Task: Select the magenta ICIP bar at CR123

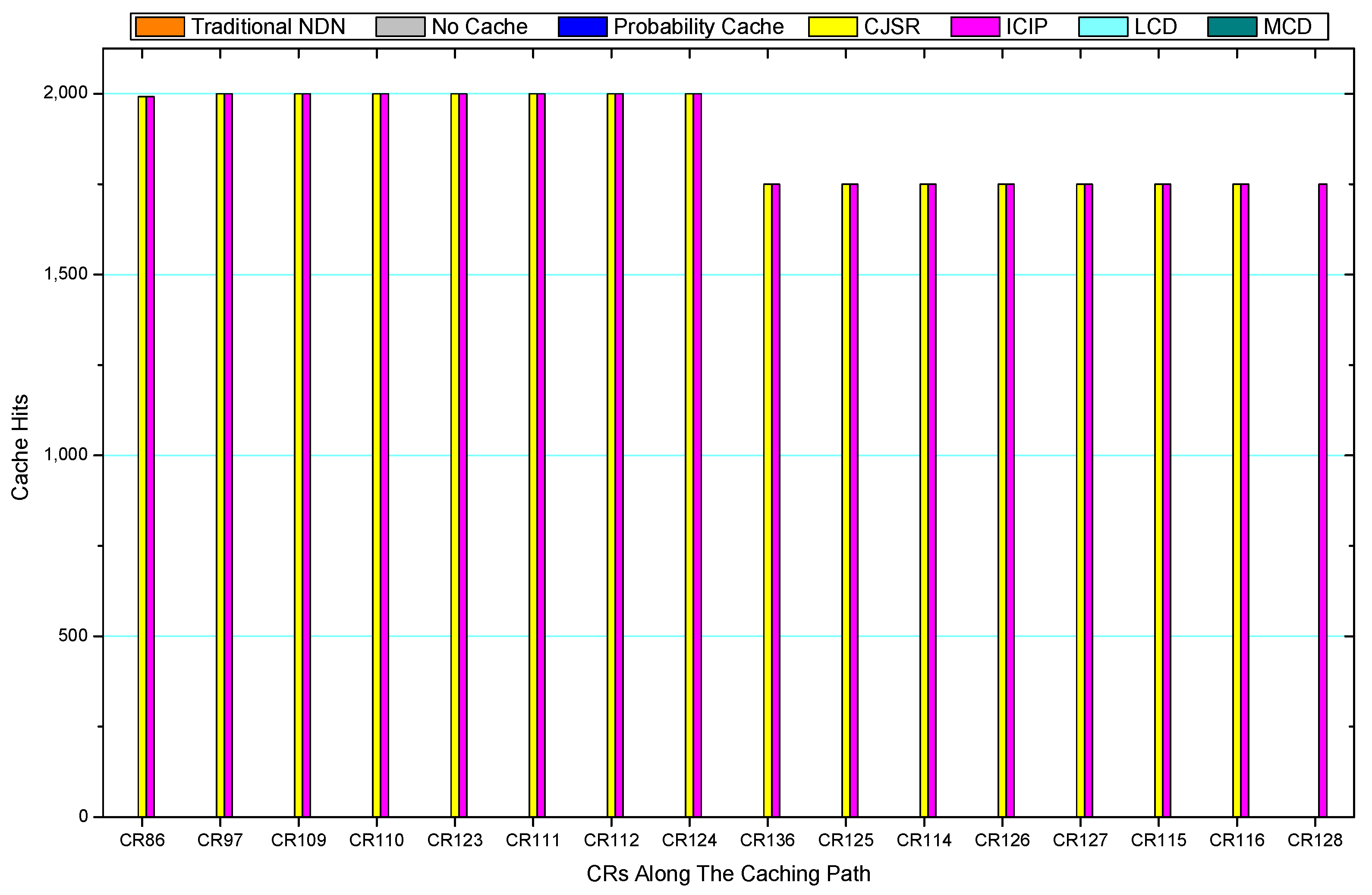Action: pos(463,455)
